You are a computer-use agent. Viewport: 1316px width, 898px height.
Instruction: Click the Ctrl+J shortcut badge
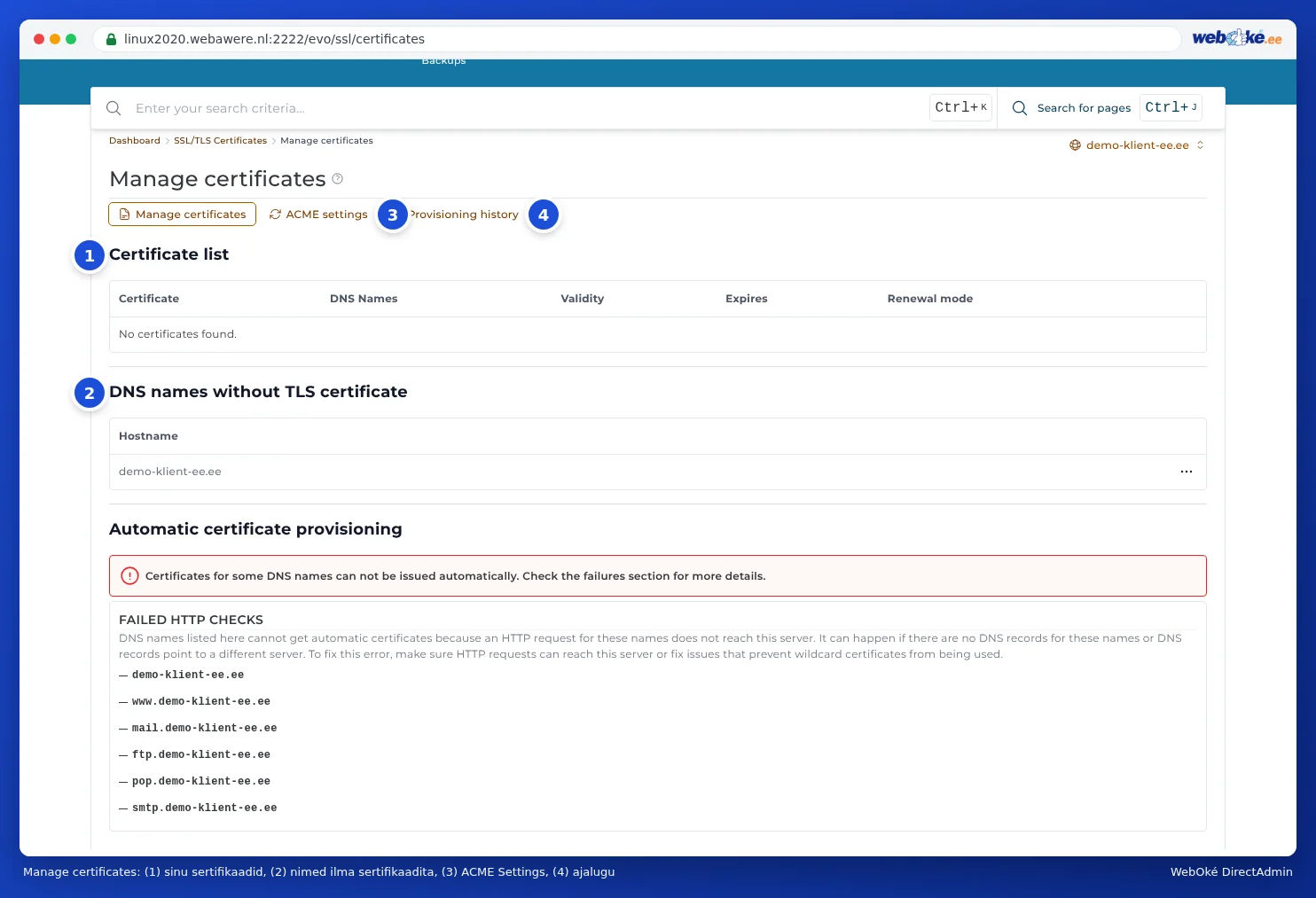click(x=1171, y=107)
